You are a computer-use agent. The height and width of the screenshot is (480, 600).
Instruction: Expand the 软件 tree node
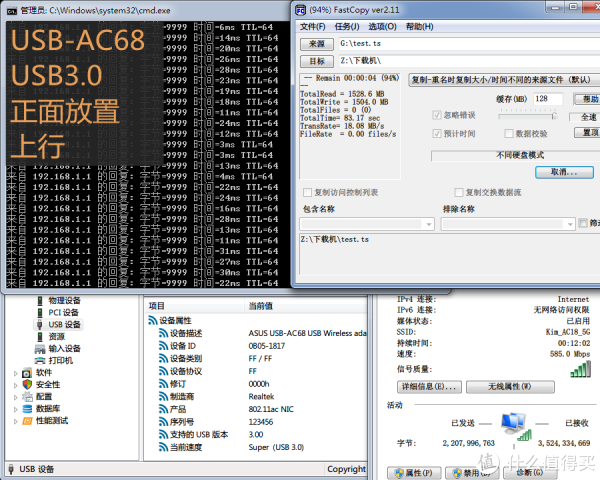pos(16,373)
